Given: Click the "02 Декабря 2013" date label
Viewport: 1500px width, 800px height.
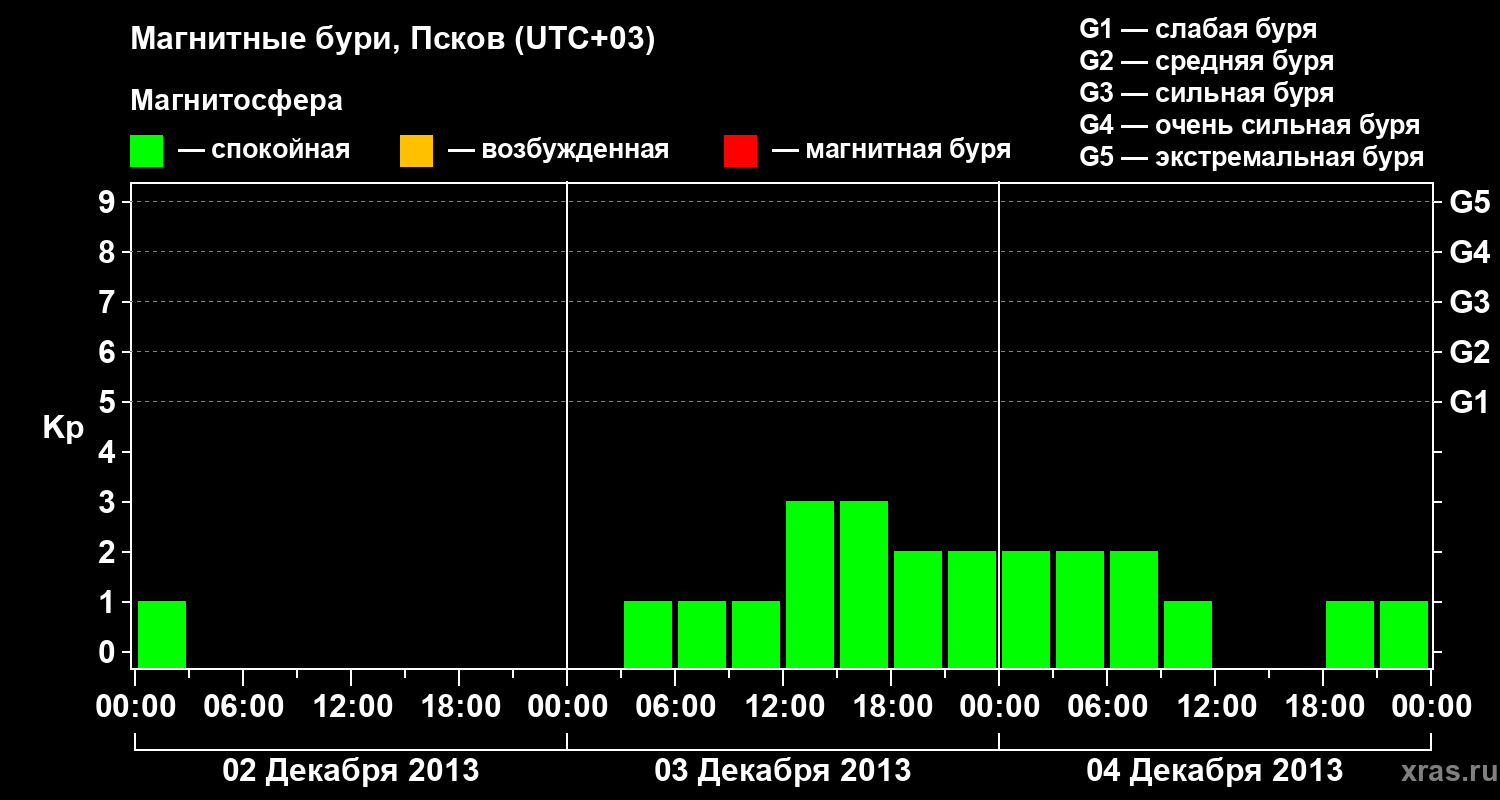Looking at the screenshot, I should (x=350, y=771).
